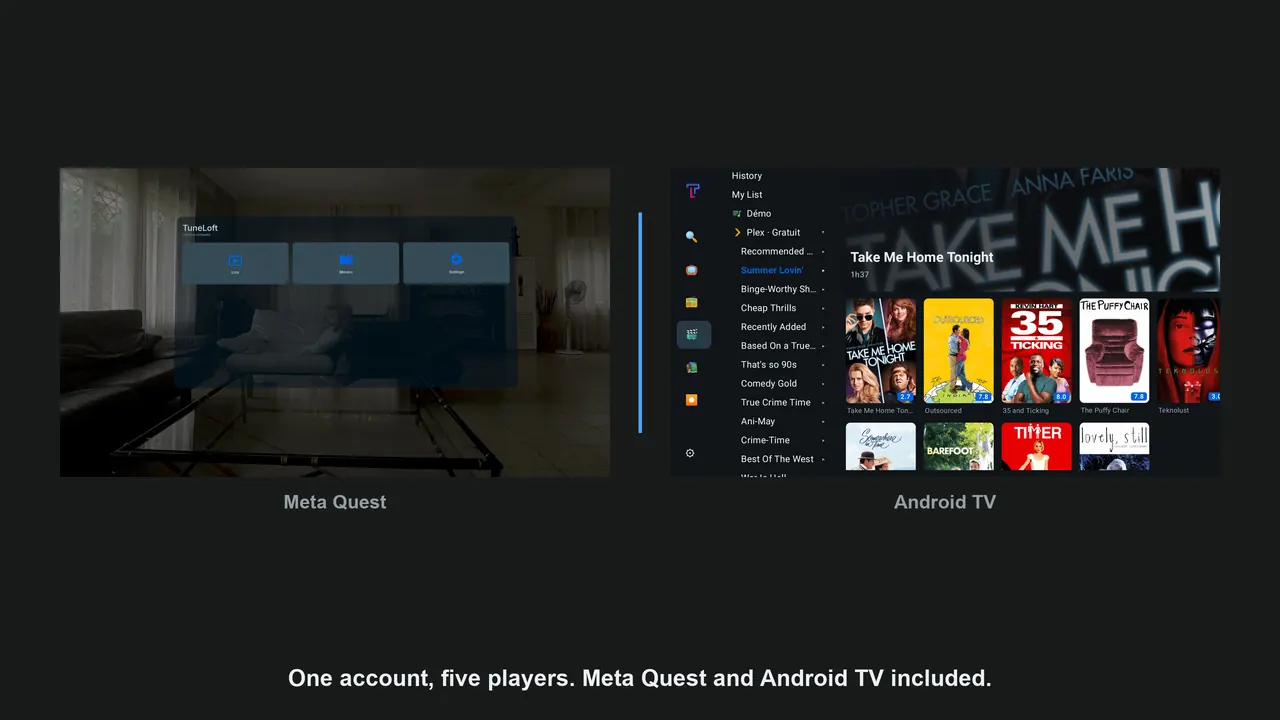Open the Based On a True... category
Screen dimensions: 1280x720
pos(778,346)
